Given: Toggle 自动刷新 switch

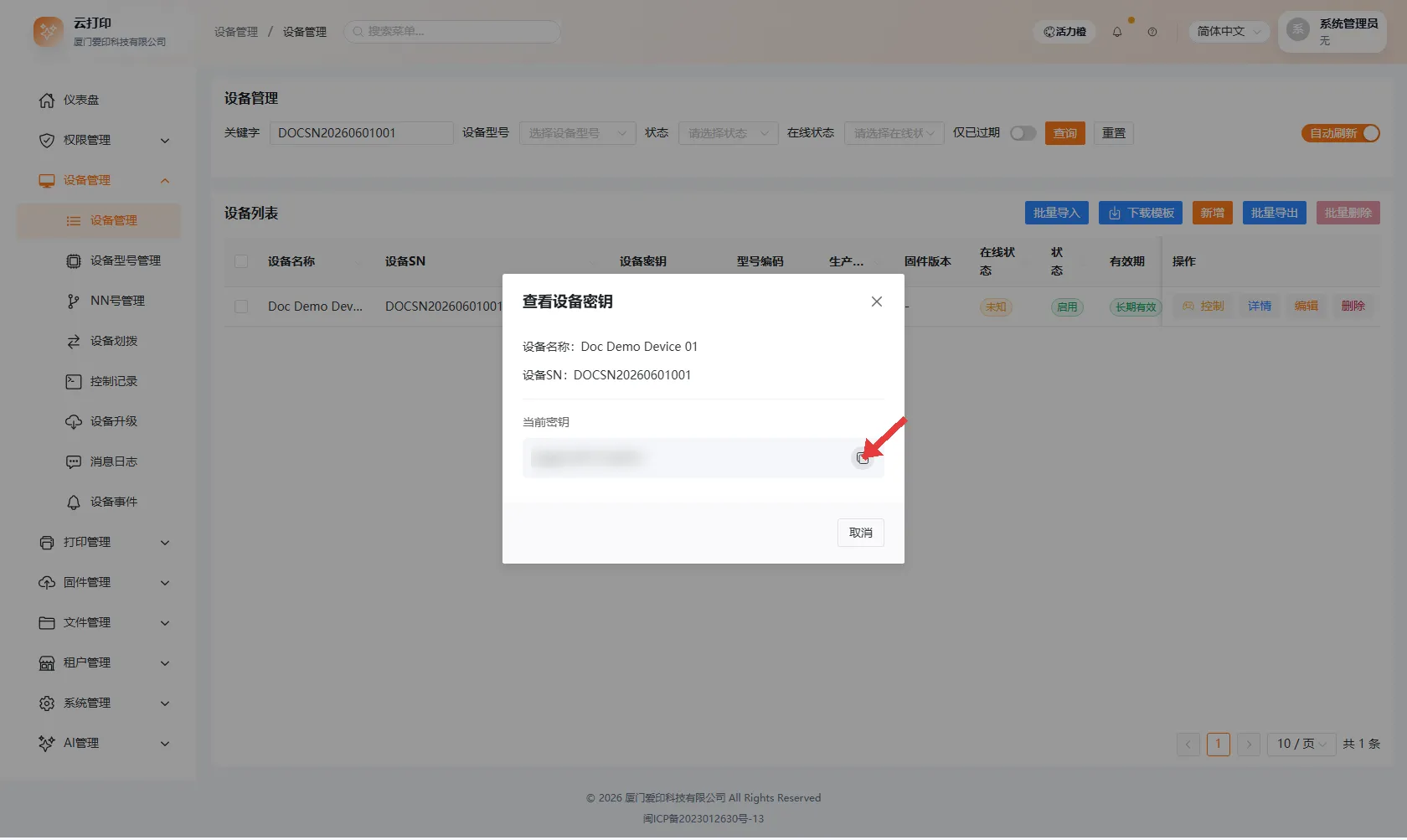Looking at the screenshot, I should point(1340,133).
